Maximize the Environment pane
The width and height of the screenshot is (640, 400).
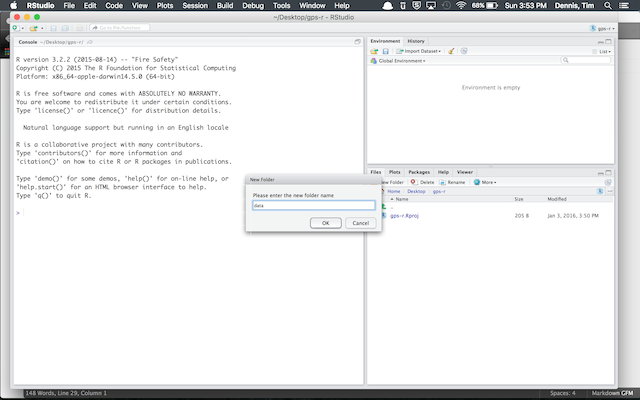click(608, 42)
